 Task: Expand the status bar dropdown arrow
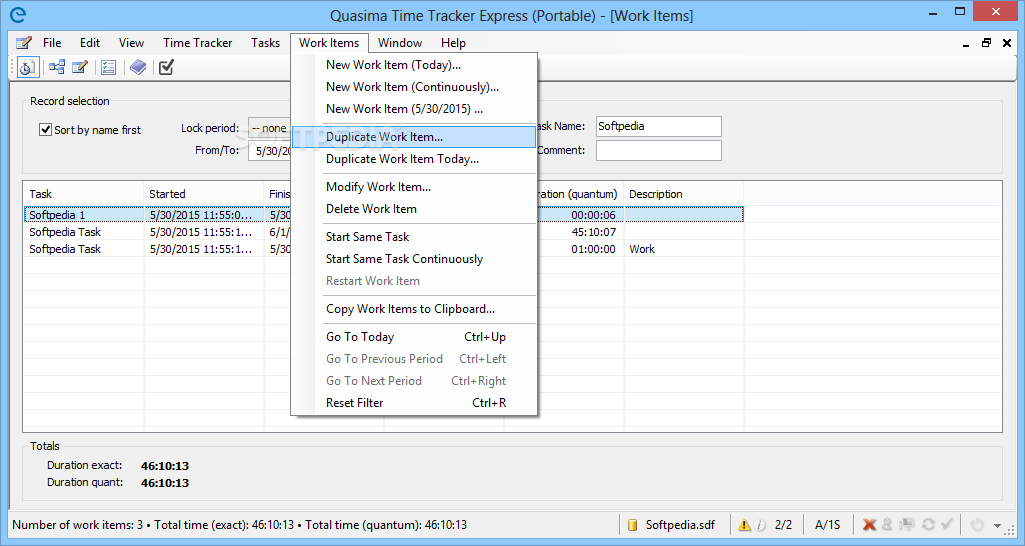click(997, 525)
